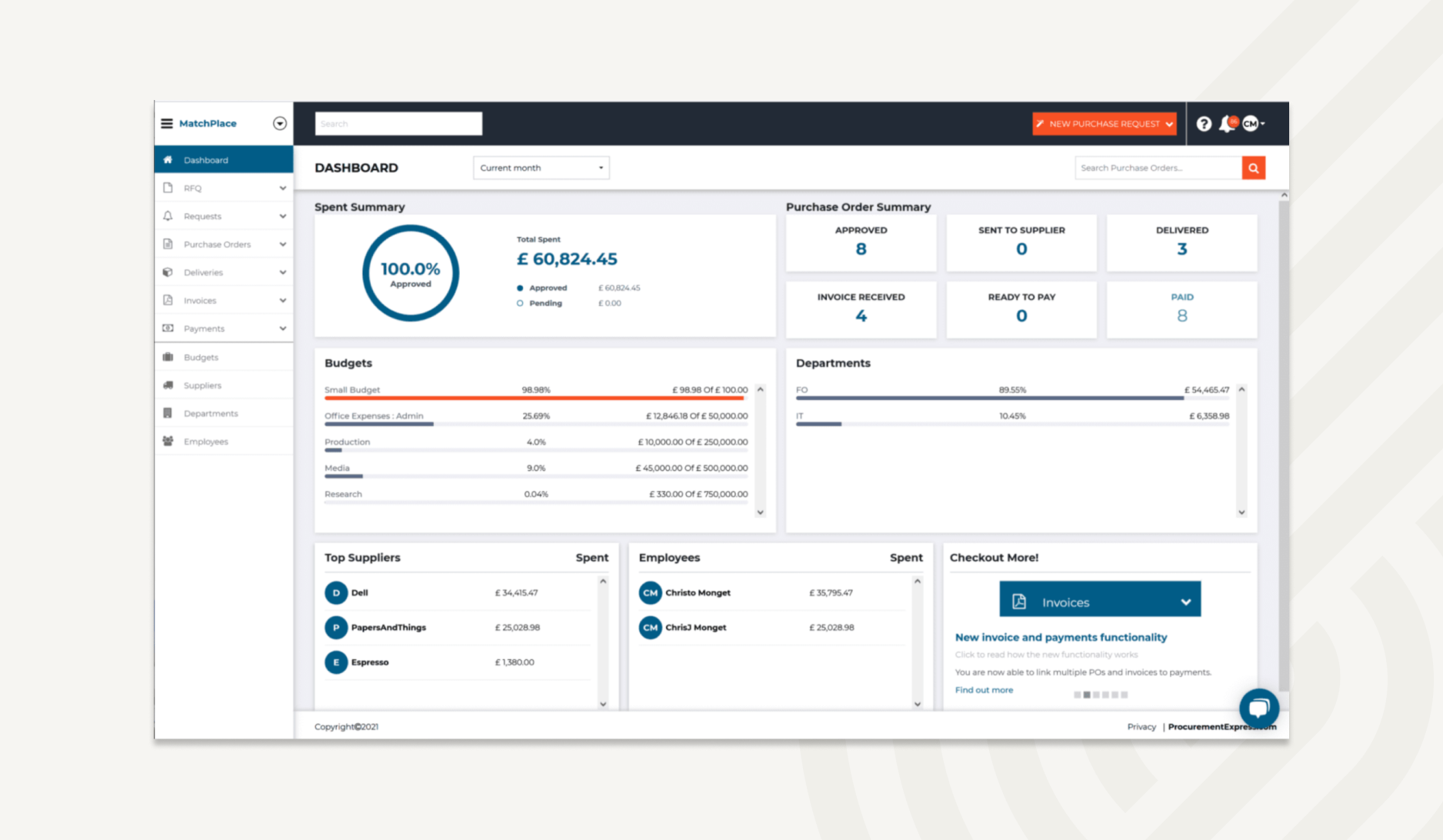Open the Current month period dropdown
This screenshot has width=1443, height=840.
point(542,168)
